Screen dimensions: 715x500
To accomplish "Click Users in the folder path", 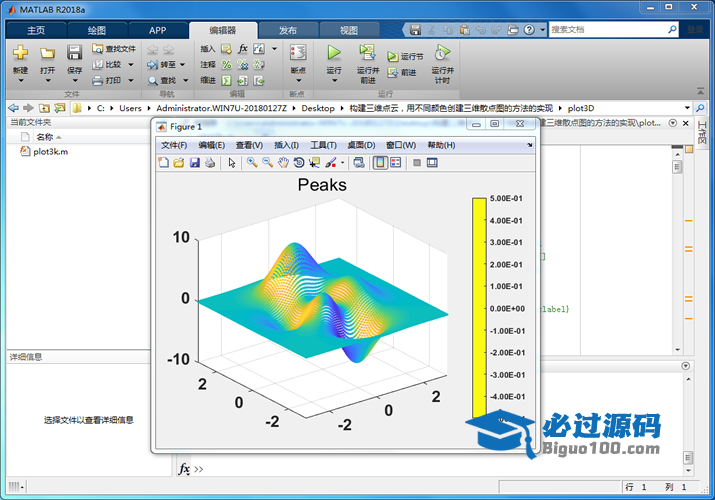I will [130, 108].
